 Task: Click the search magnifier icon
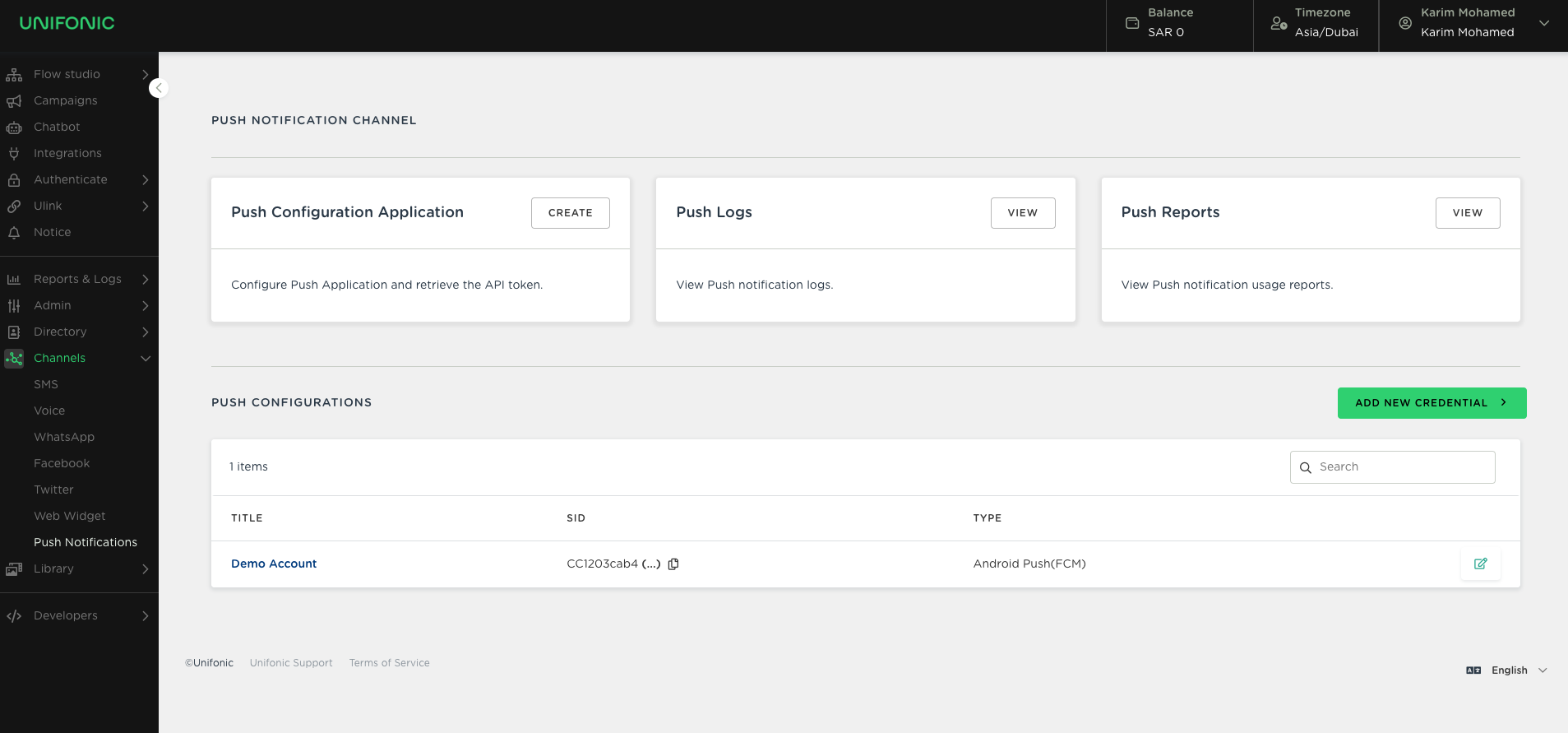(x=1306, y=468)
